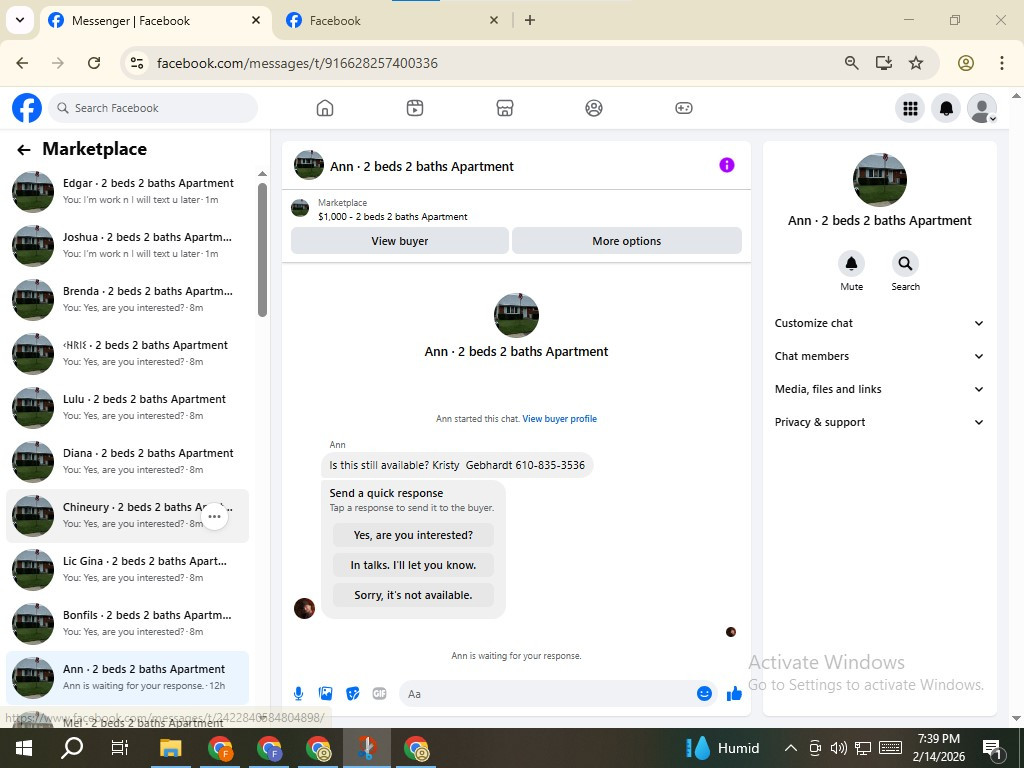
Task: Open Lulu's apartment conversation
Action: [x=127, y=408]
